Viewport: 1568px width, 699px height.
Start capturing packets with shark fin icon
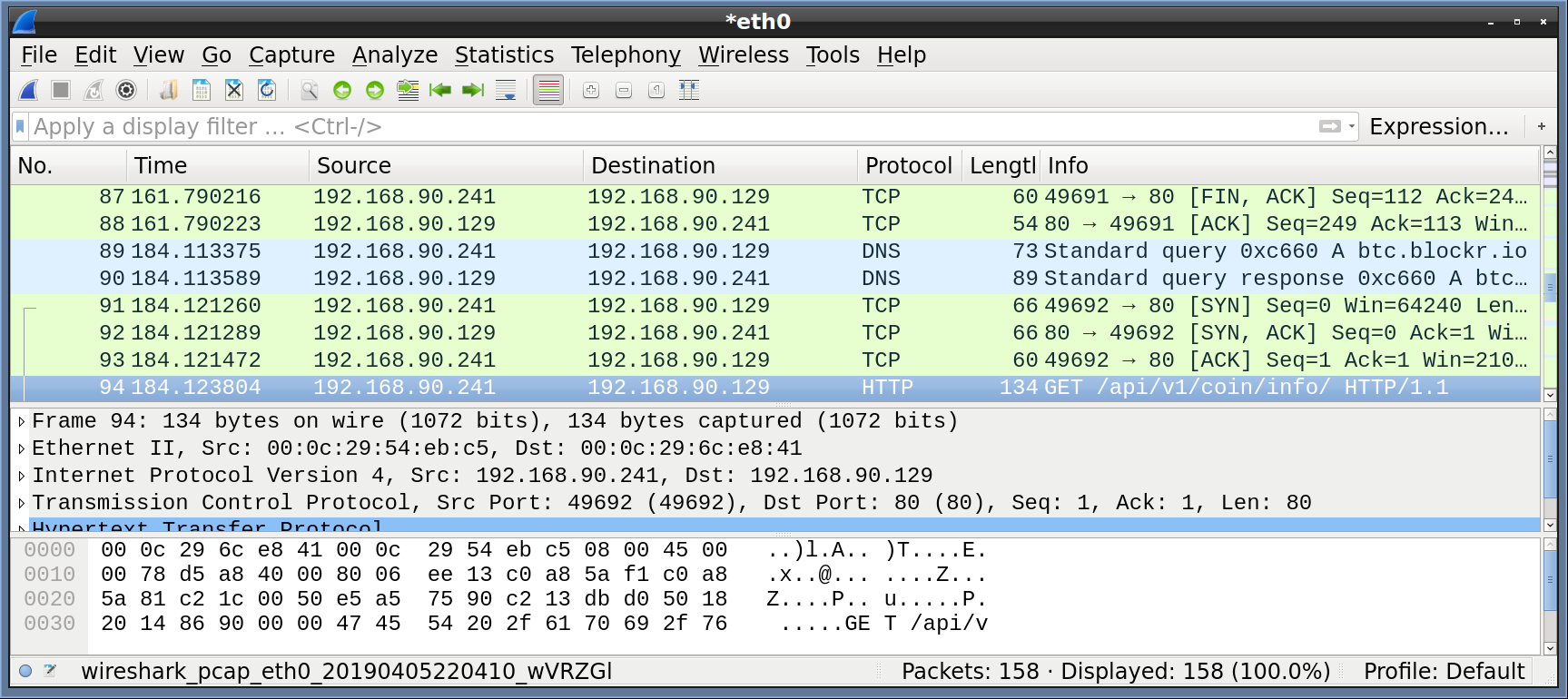click(x=28, y=90)
